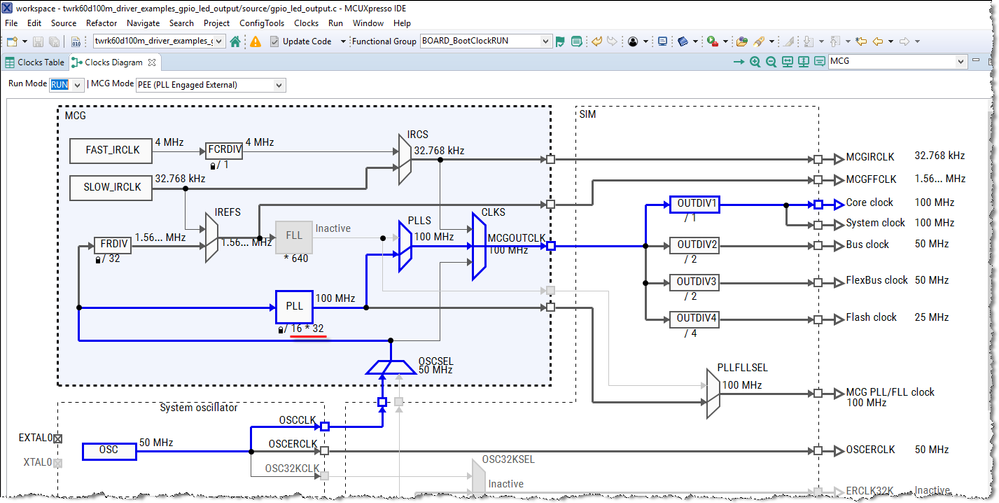
Task: Click the CLKS multiplexer
Action: click(x=479, y=246)
